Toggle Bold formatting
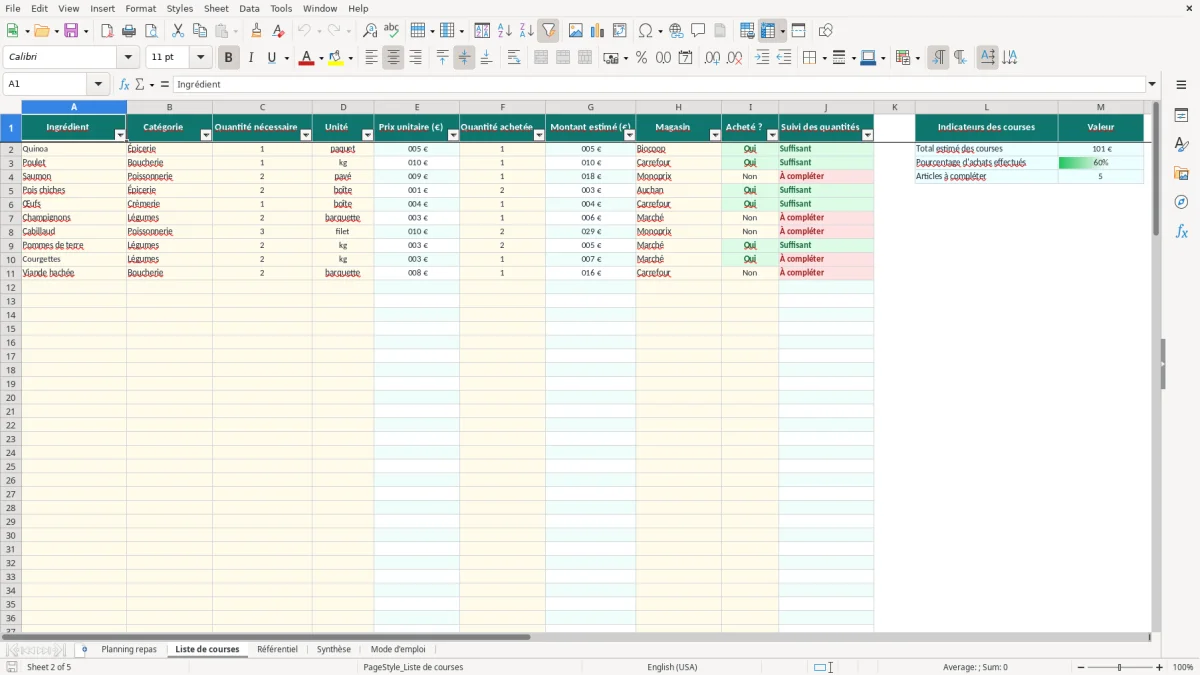This screenshot has width=1200, height=675. click(228, 58)
